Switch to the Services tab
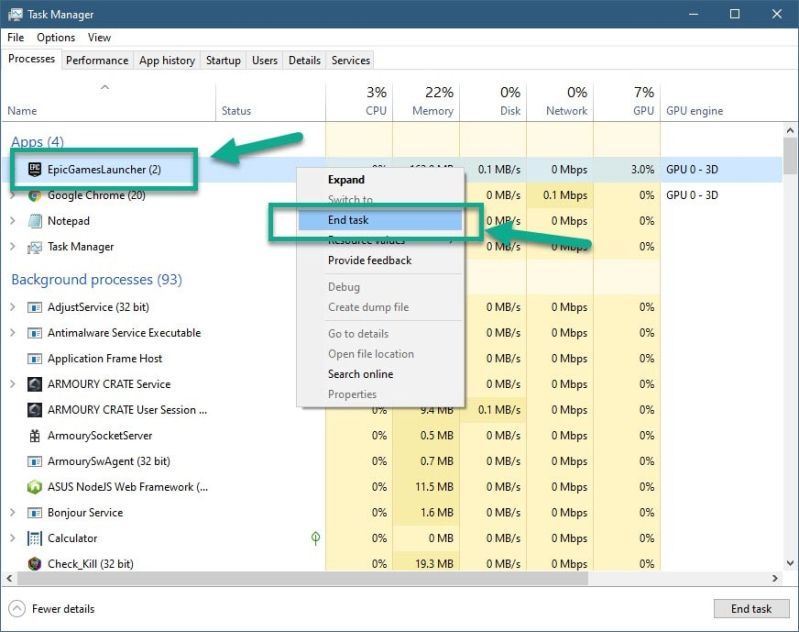 pos(351,60)
